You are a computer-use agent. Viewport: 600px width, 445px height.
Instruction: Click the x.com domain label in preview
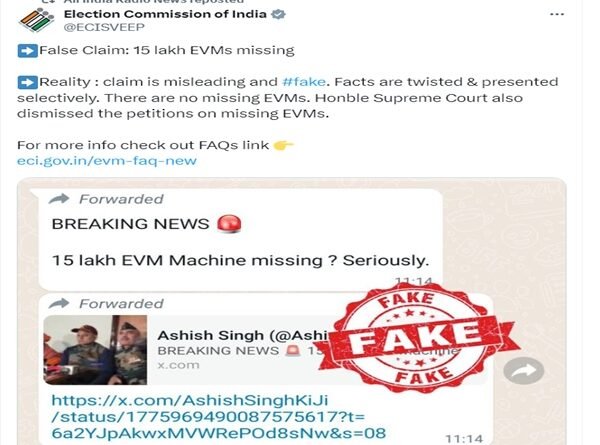[178, 365]
